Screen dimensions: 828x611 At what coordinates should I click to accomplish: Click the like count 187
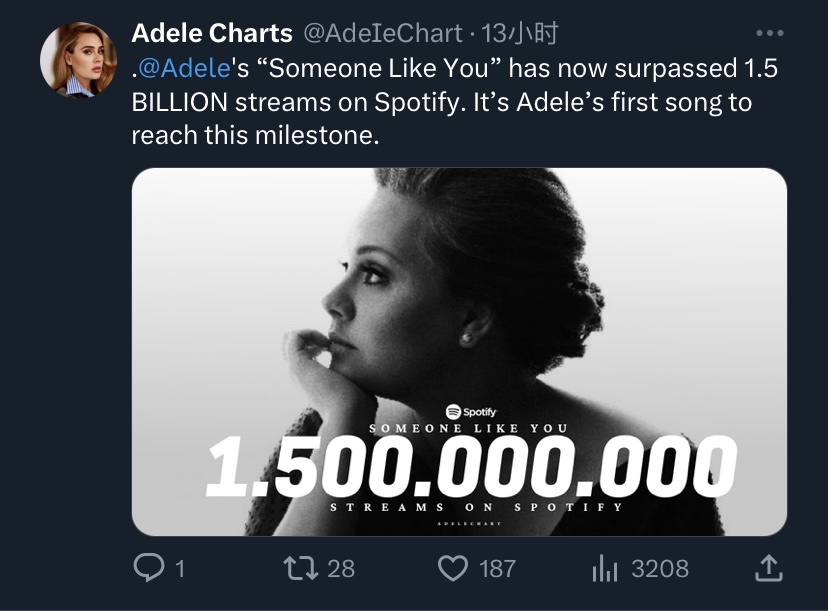point(497,569)
